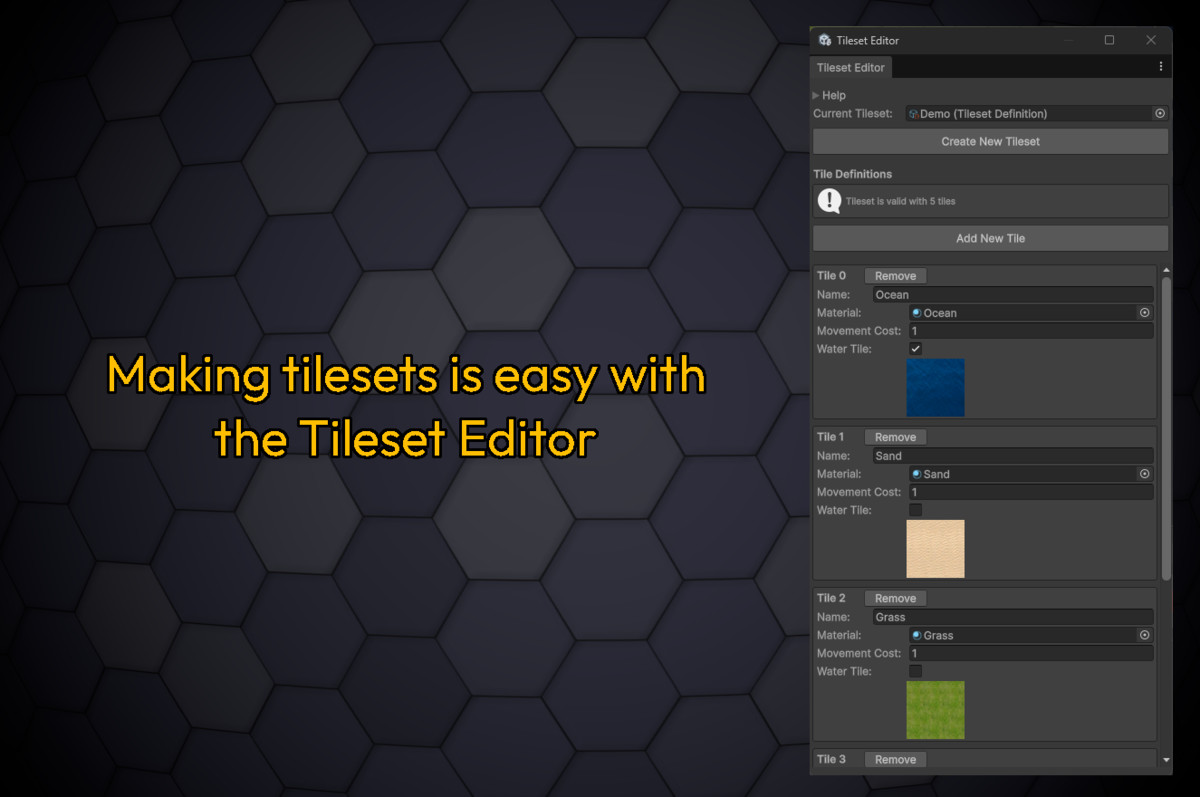Remove Tile 0
This screenshot has width=1200, height=797.
895,276
